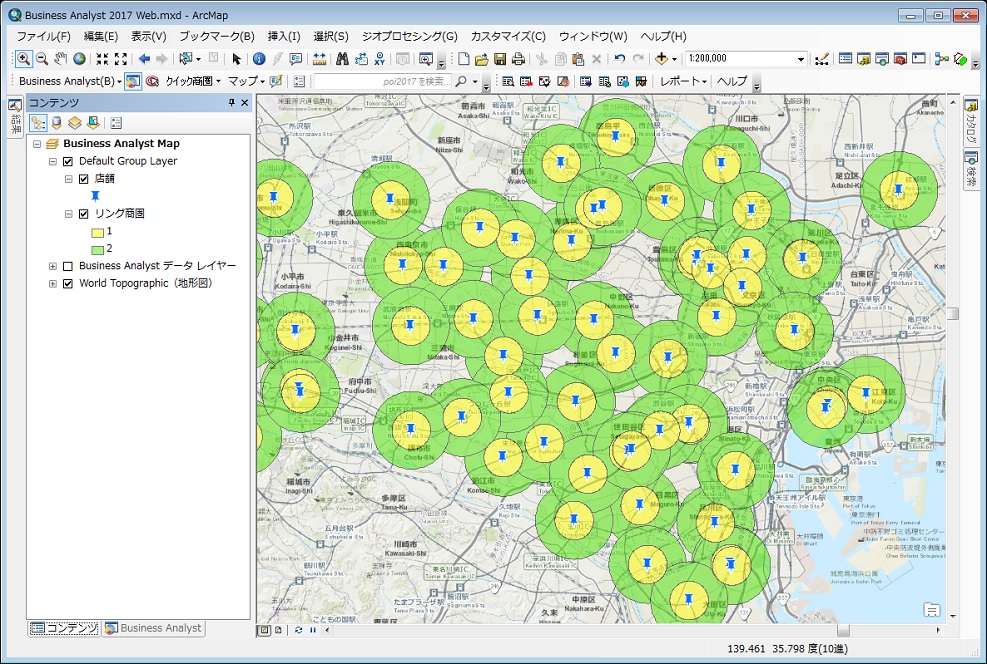This screenshot has width=987, height=664.
Task: Open the ブックマーク(B) menu
Action: pos(217,37)
